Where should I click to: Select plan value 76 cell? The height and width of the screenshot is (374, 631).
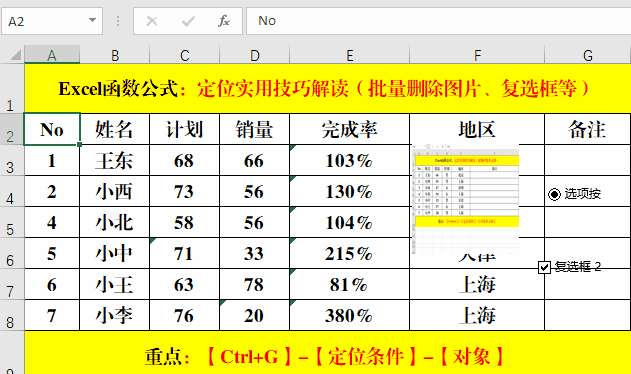[x=184, y=315]
